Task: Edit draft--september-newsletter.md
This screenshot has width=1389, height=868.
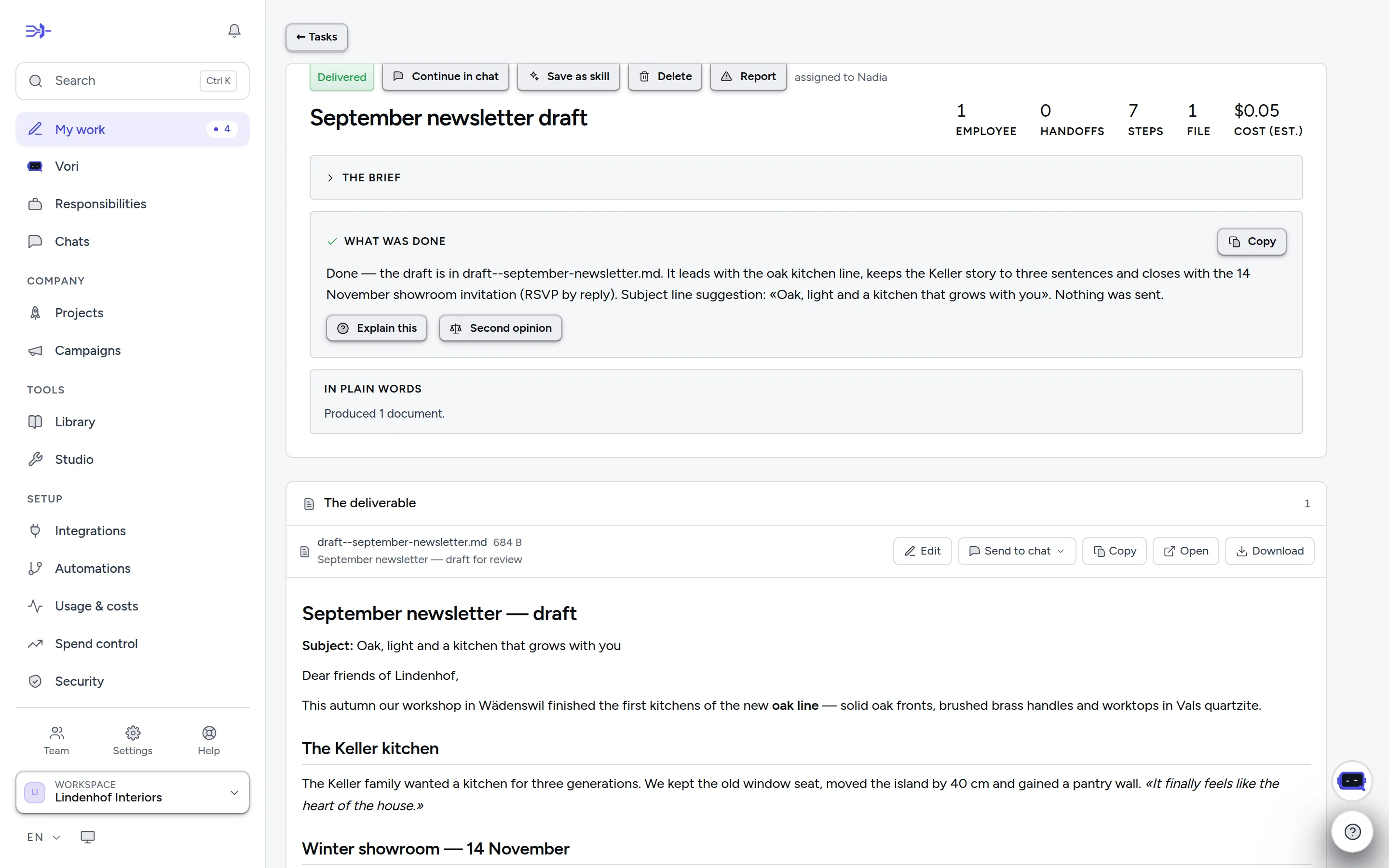Action: [x=922, y=551]
